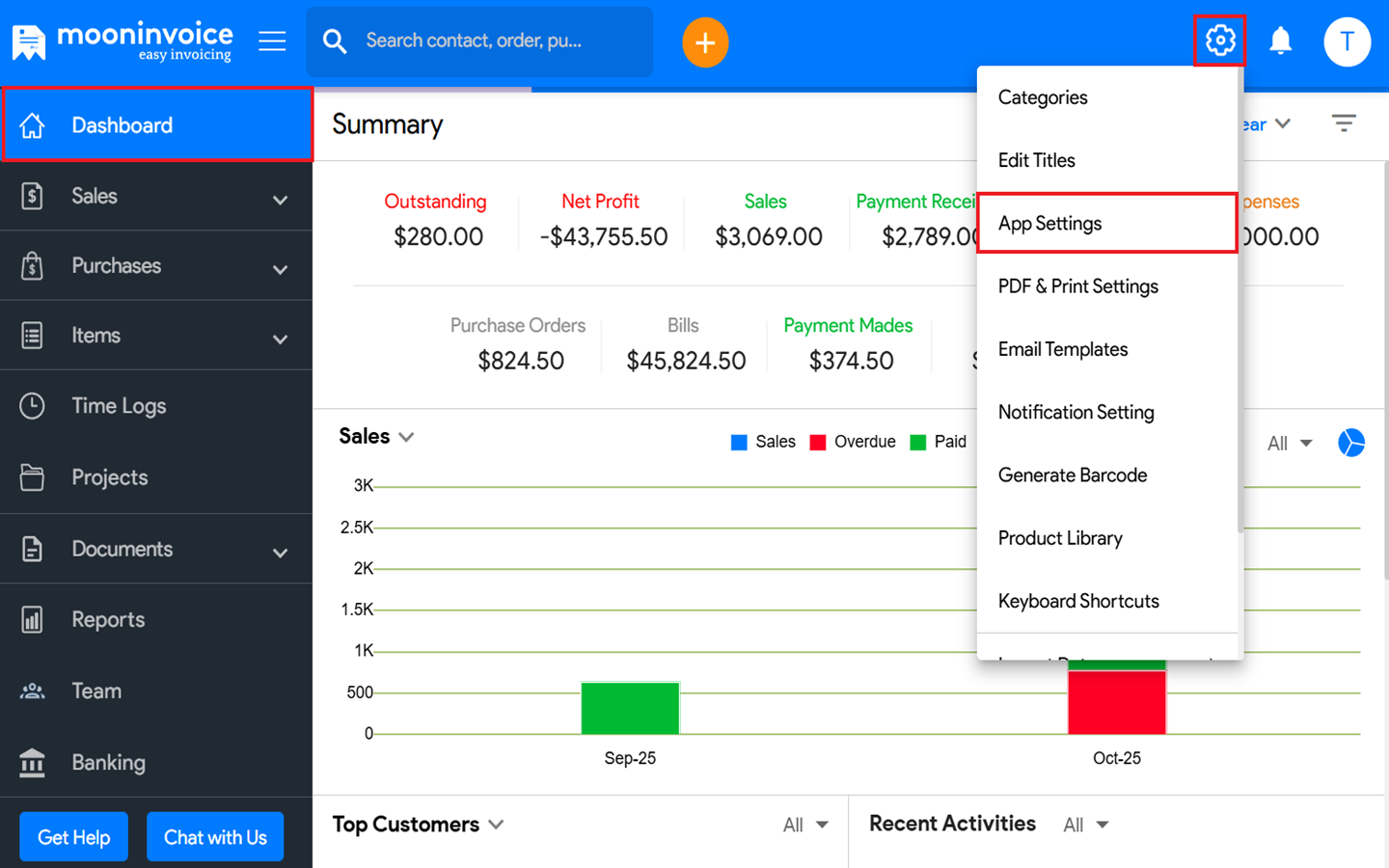Toggle the Paid legend series
This screenshot has width=1389, height=868.
(x=939, y=442)
